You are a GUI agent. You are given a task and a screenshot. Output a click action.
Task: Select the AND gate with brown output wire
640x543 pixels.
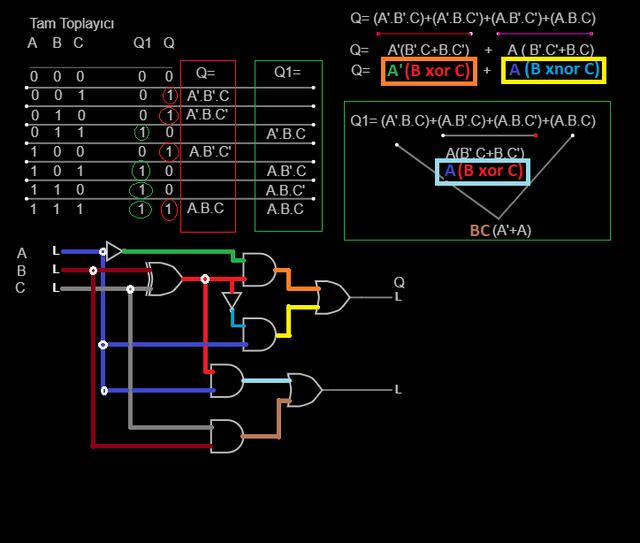pos(227,436)
